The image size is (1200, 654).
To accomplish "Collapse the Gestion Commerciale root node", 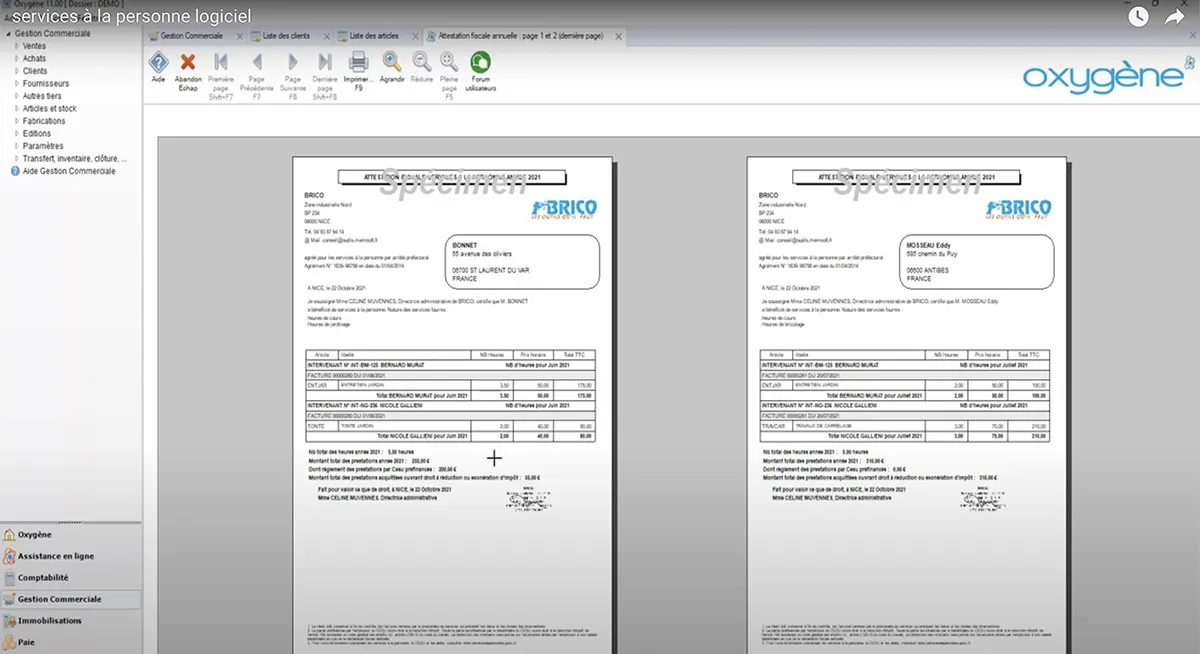I will pos(6,33).
